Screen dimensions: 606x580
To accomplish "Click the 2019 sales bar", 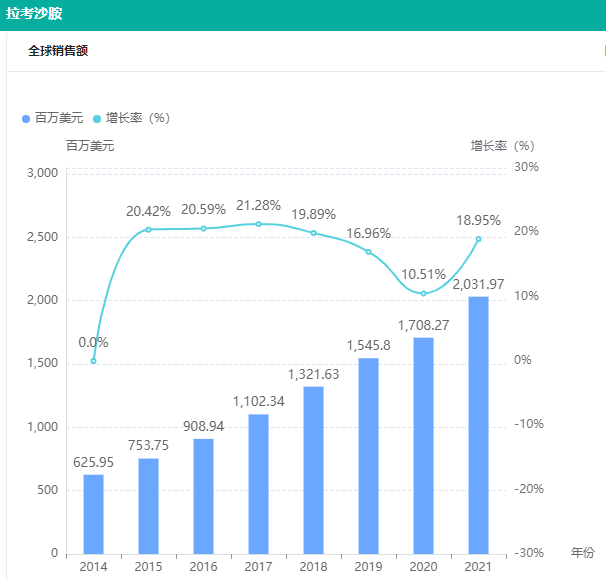I will pyautogui.click(x=369, y=456).
